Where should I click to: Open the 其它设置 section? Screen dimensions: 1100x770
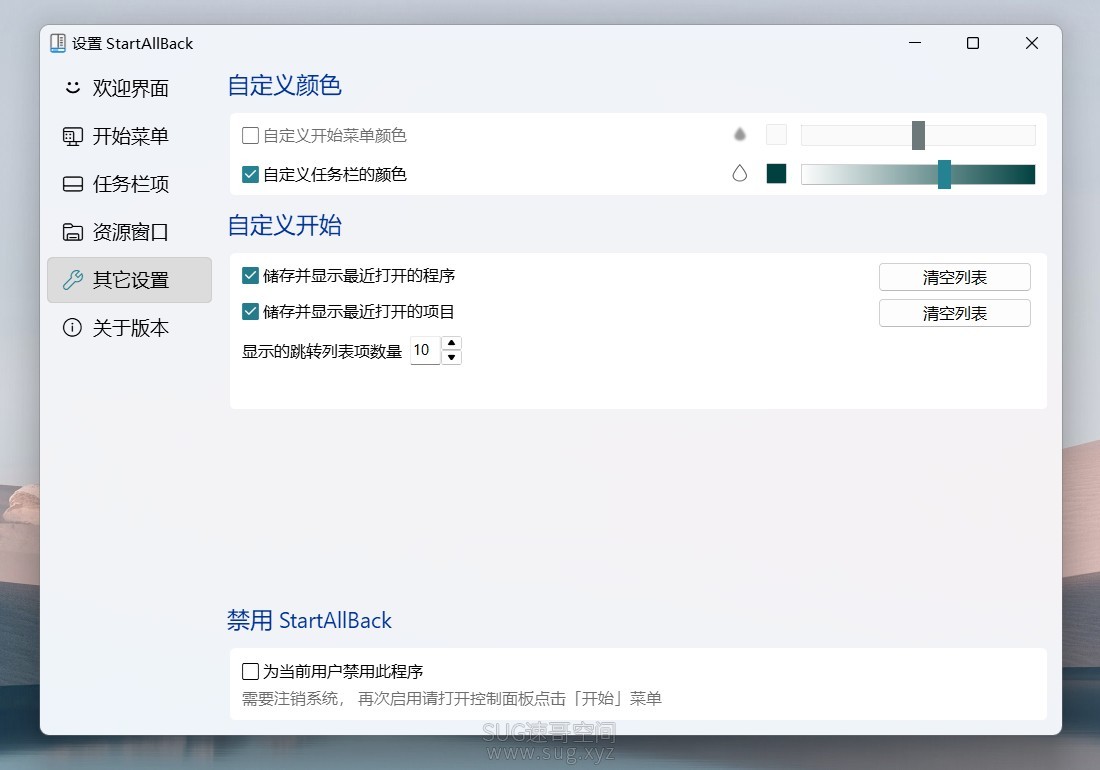[x=129, y=280]
